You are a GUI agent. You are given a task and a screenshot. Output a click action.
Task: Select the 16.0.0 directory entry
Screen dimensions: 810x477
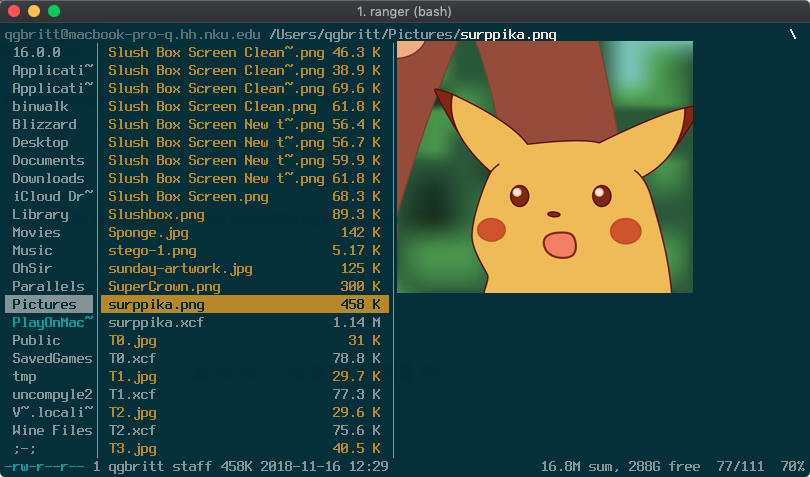pos(36,52)
